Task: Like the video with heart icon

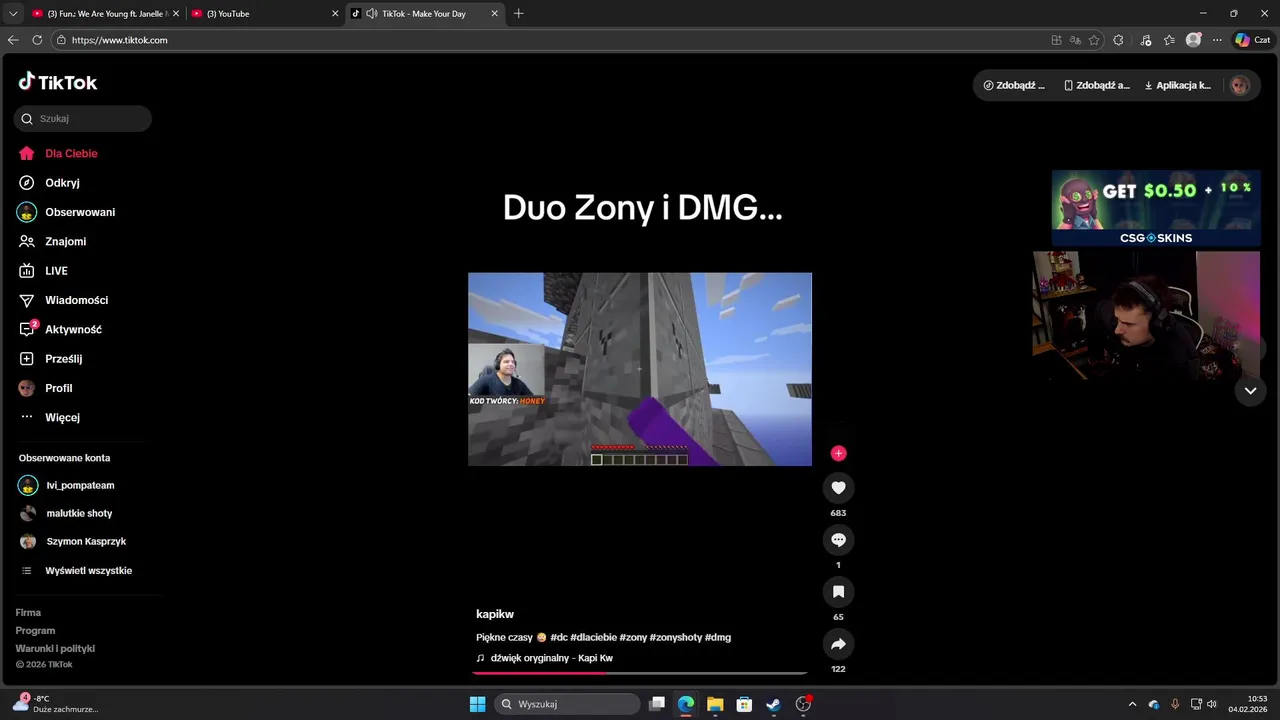Action: 838,488
